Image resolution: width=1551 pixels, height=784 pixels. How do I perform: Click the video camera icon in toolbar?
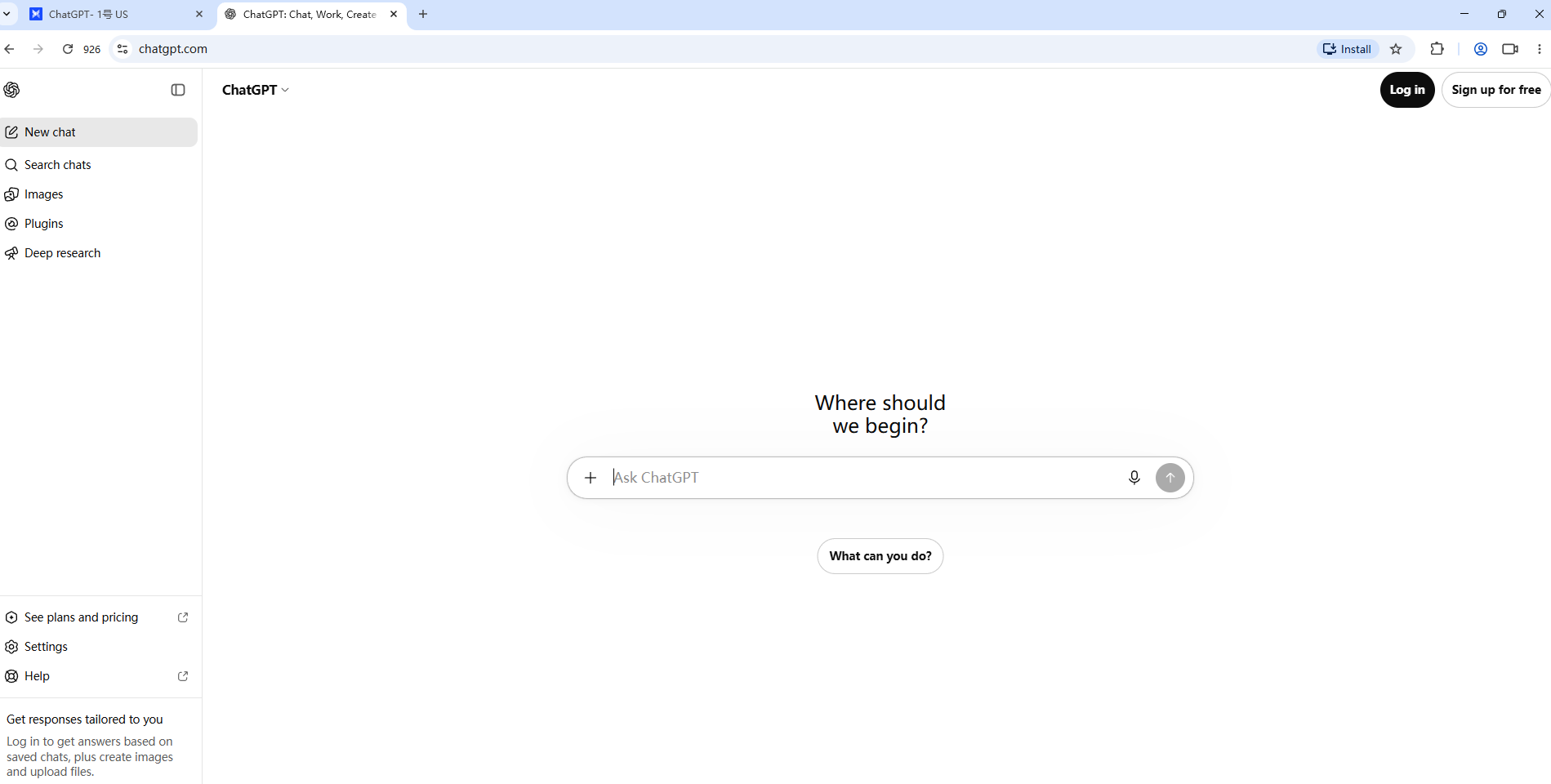(x=1510, y=49)
